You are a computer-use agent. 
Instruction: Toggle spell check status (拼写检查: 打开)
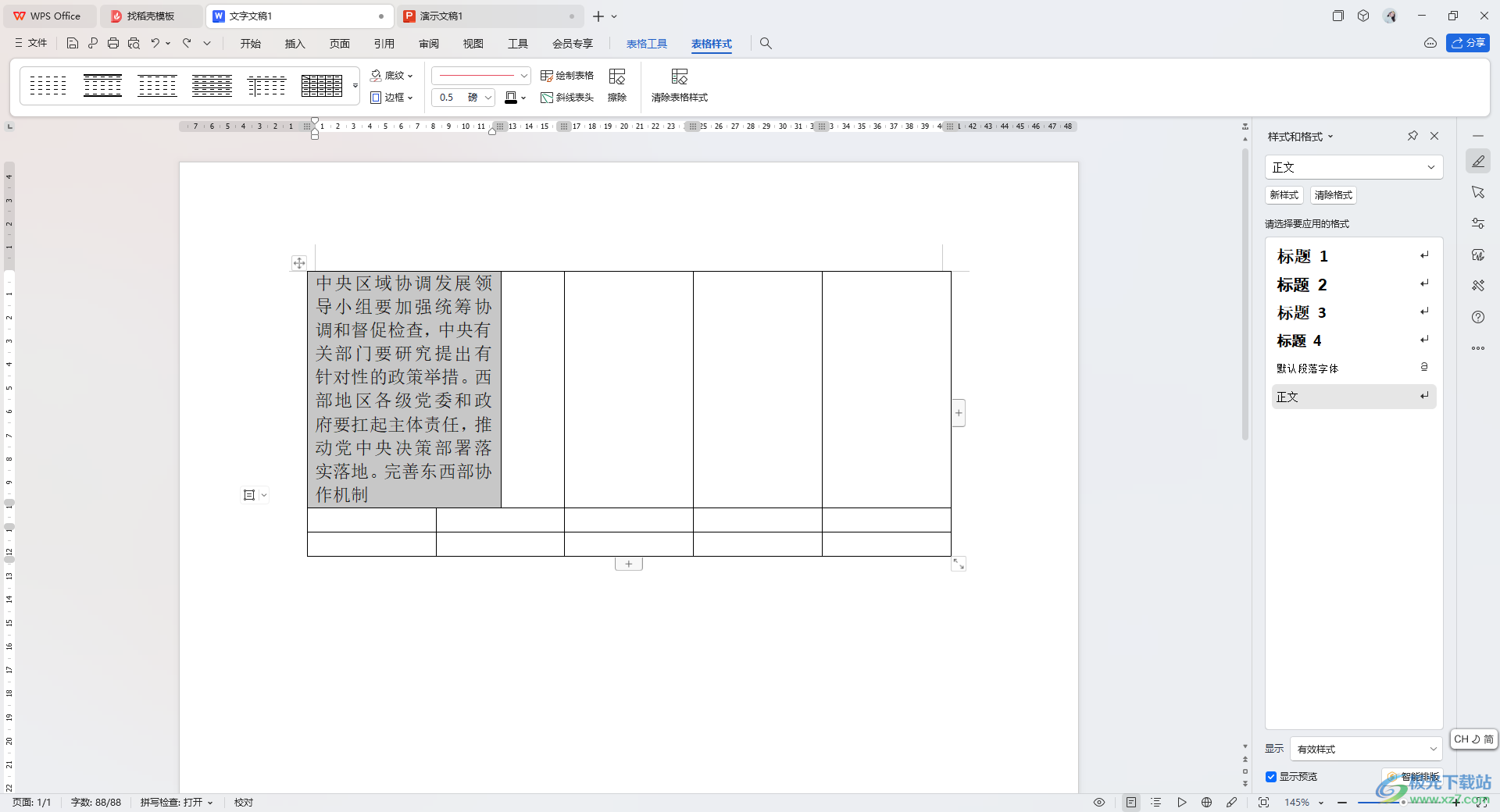(177, 803)
